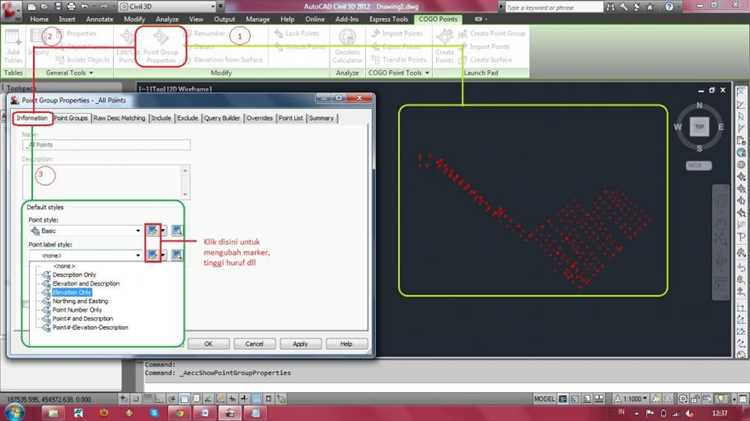The width and height of the screenshot is (750, 421).
Task: Open the Query Builder tab
Action: point(222,118)
